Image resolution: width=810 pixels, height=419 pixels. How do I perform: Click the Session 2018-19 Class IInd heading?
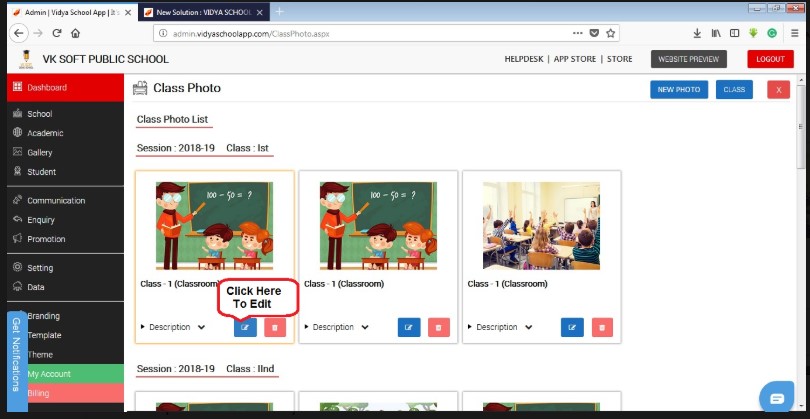point(206,369)
